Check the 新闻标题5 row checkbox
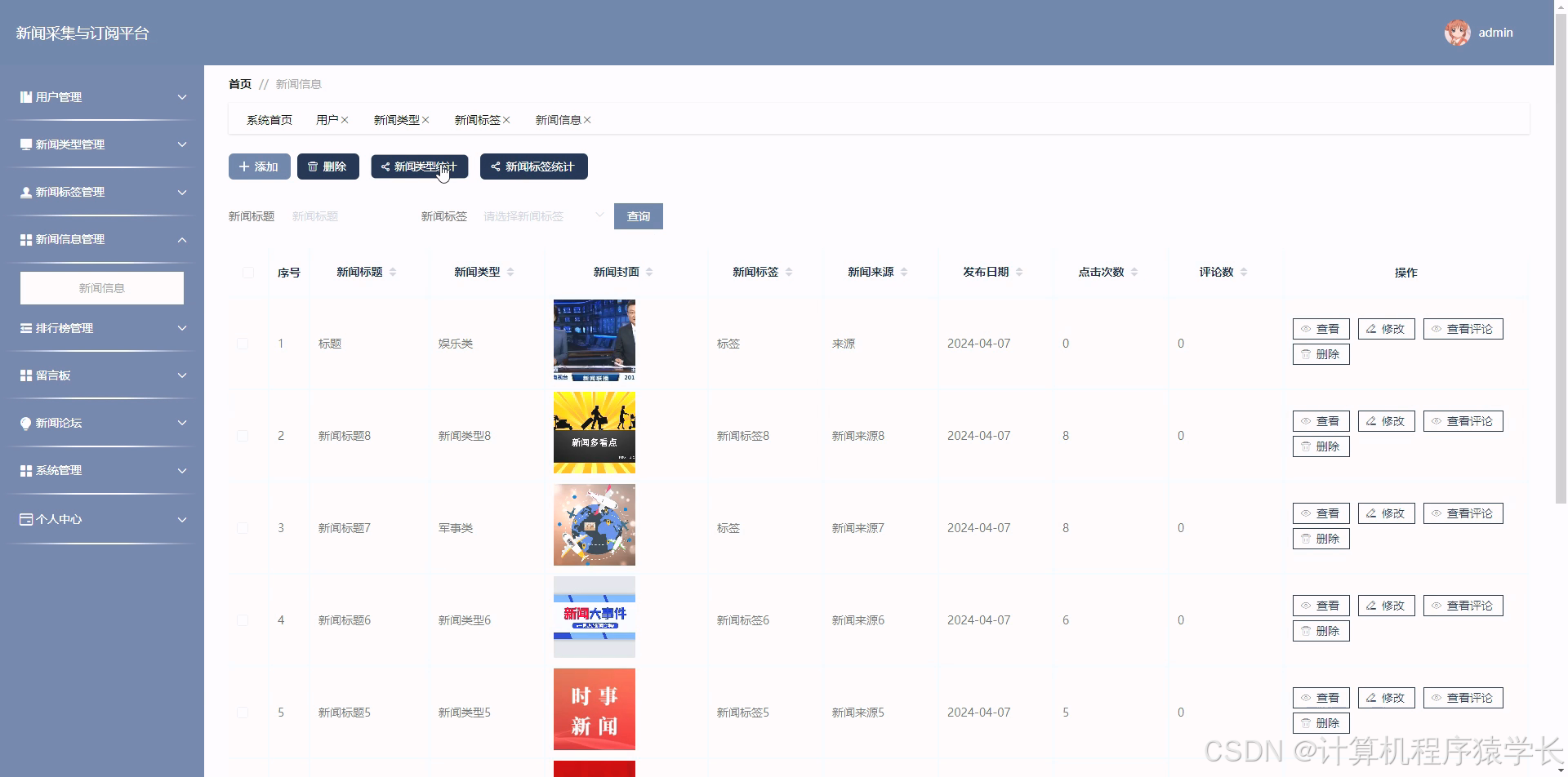The image size is (1568, 777). (x=243, y=713)
